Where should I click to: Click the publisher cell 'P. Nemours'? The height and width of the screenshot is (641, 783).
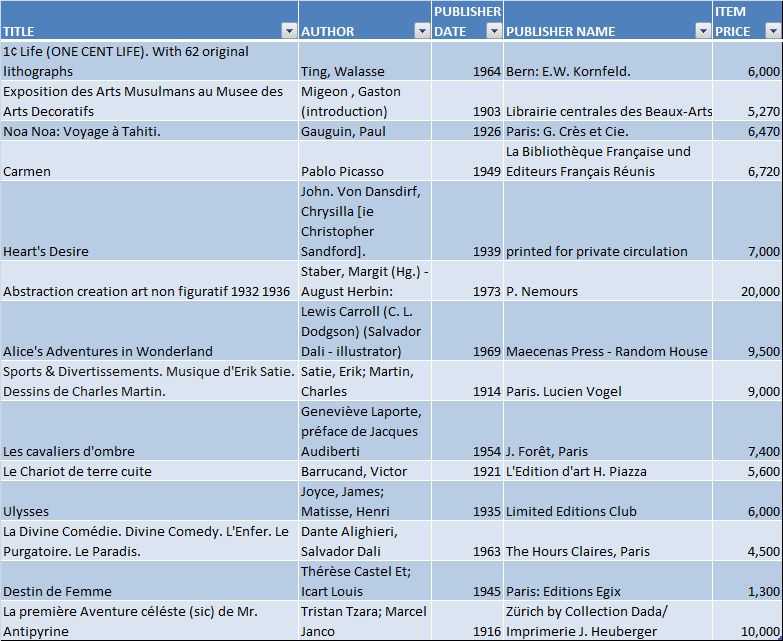click(608, 281)
